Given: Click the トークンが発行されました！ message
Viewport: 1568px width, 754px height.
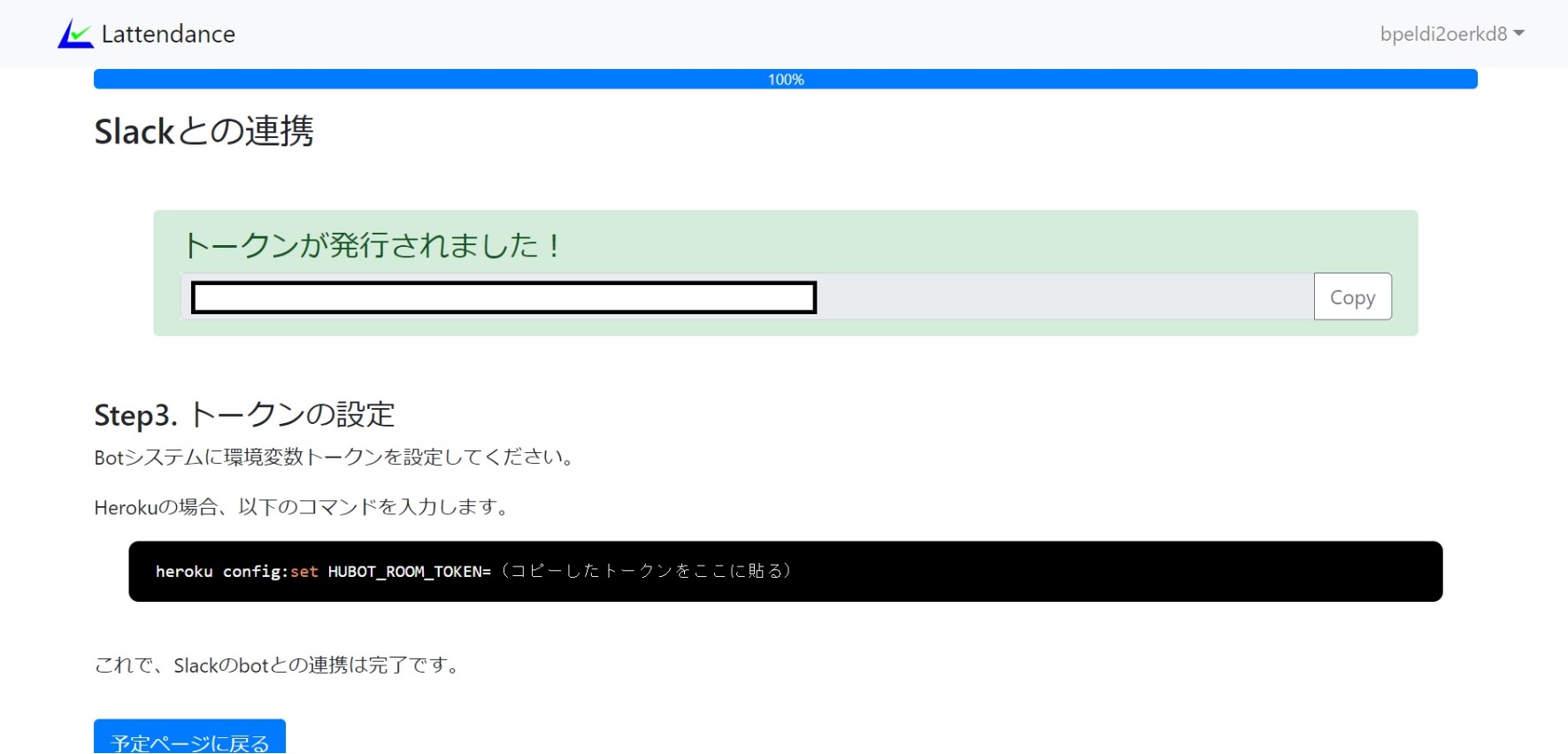Looking at the screenshot, I should tap(373, 245).
